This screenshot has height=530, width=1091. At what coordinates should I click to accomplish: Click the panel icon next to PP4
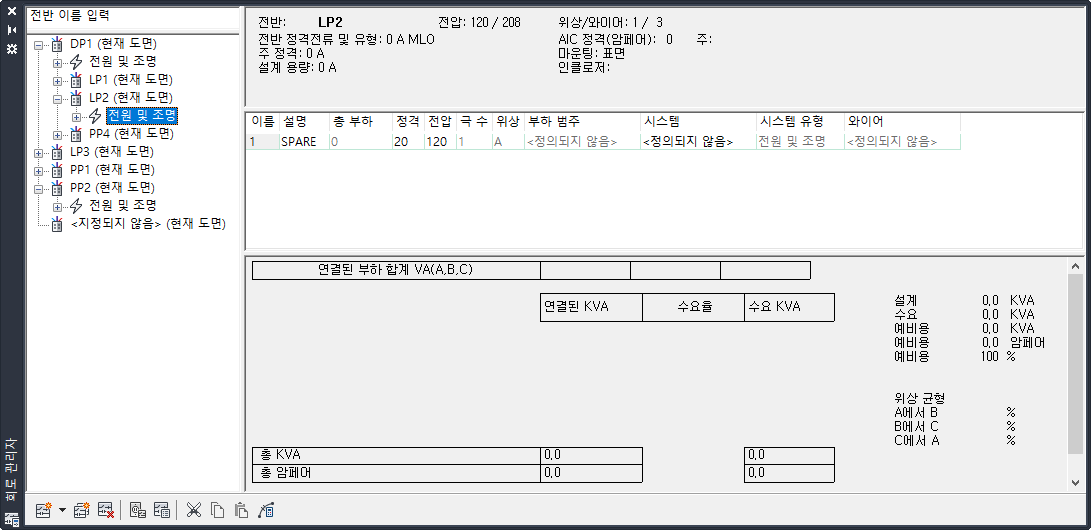pos(76,134)
